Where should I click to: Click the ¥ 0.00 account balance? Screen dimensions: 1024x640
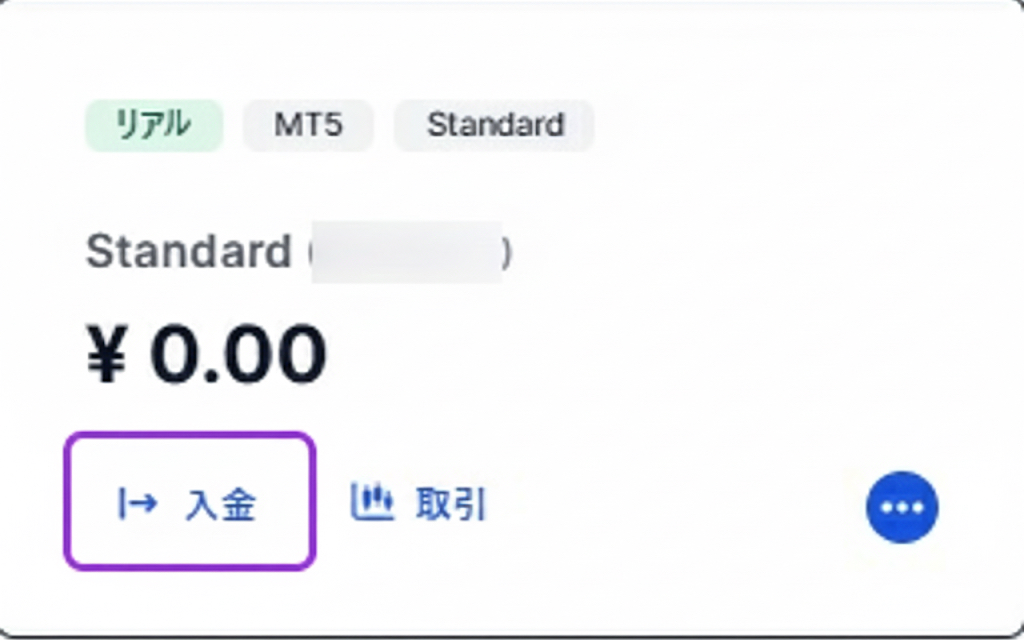(206, 353)
